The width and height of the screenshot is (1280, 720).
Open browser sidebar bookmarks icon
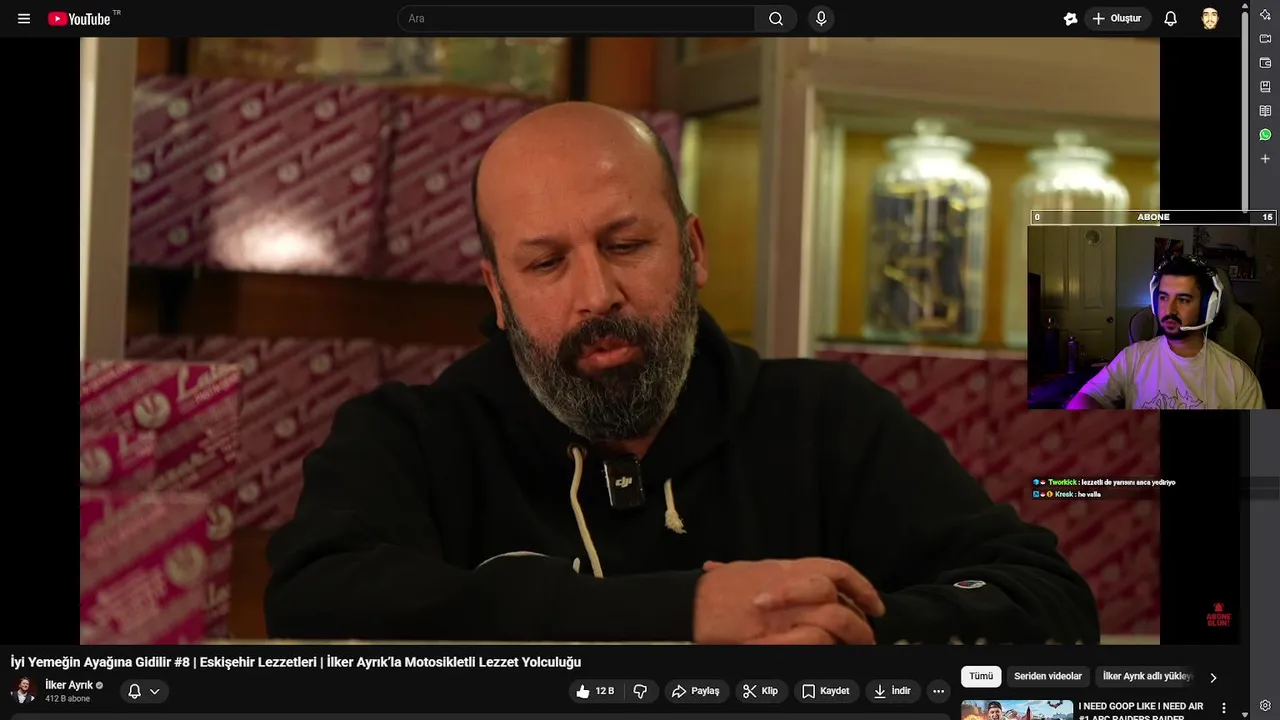point(1265,87)
